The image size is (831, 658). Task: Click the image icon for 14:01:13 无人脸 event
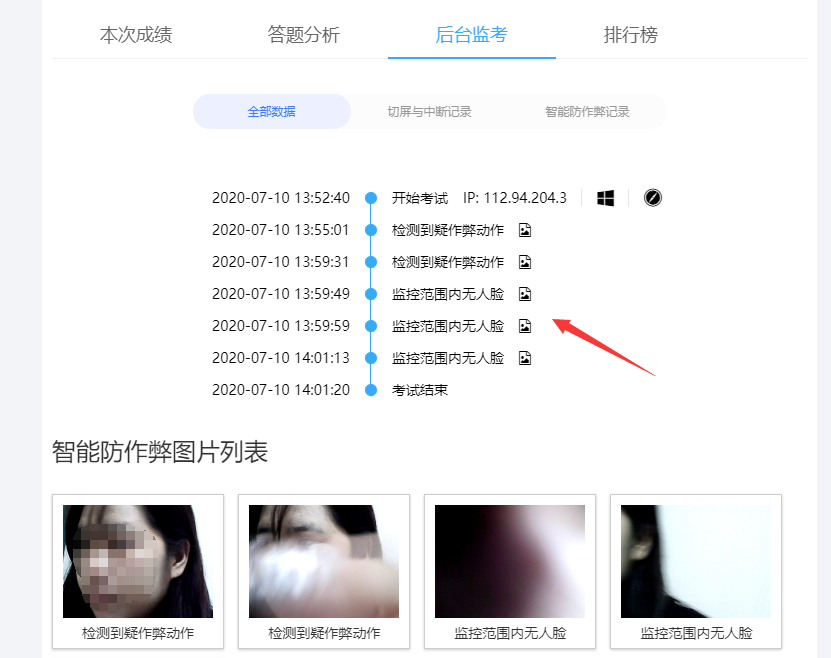click(524, 357)
